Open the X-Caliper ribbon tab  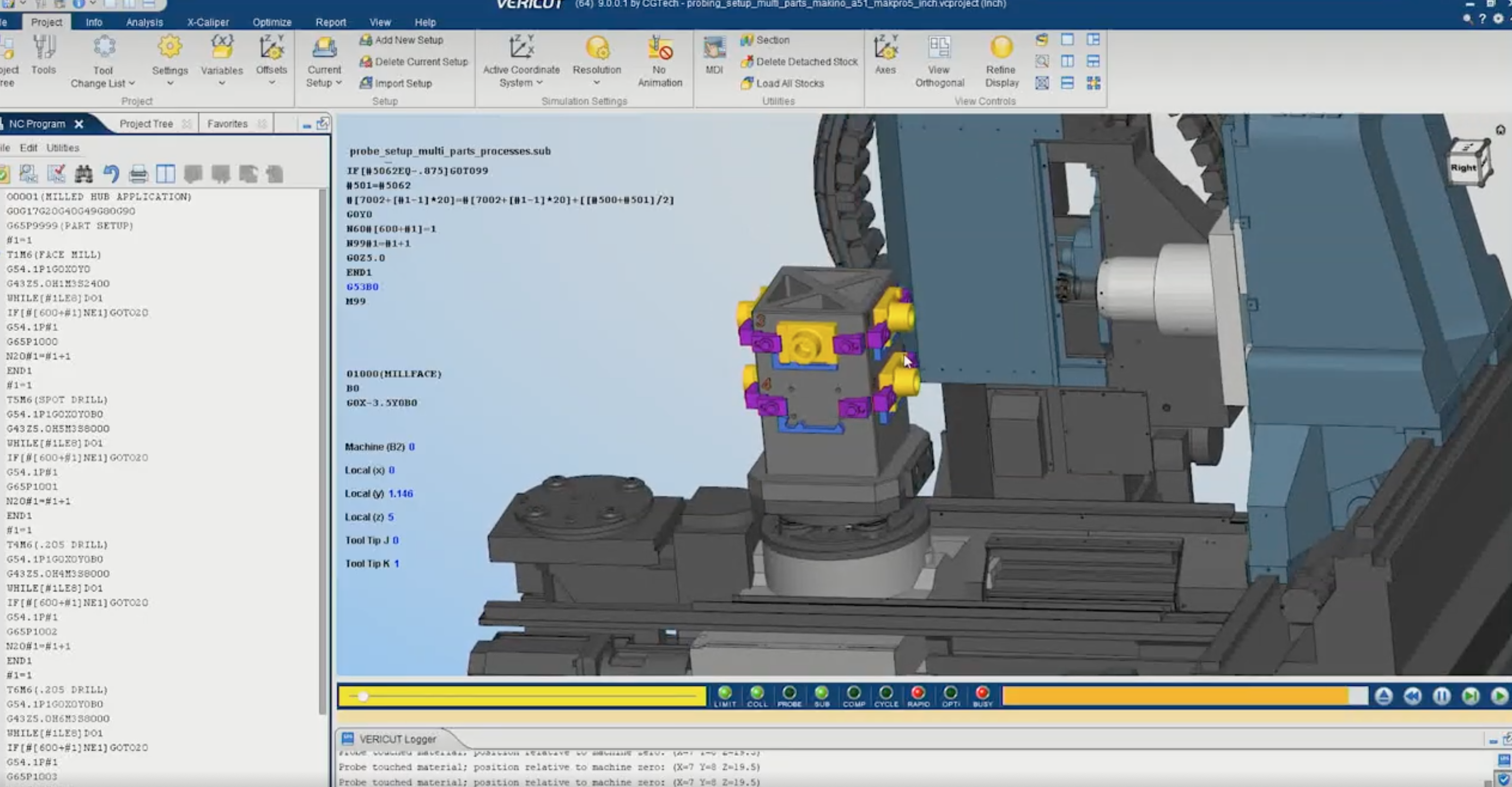click(x=208, y=22)
